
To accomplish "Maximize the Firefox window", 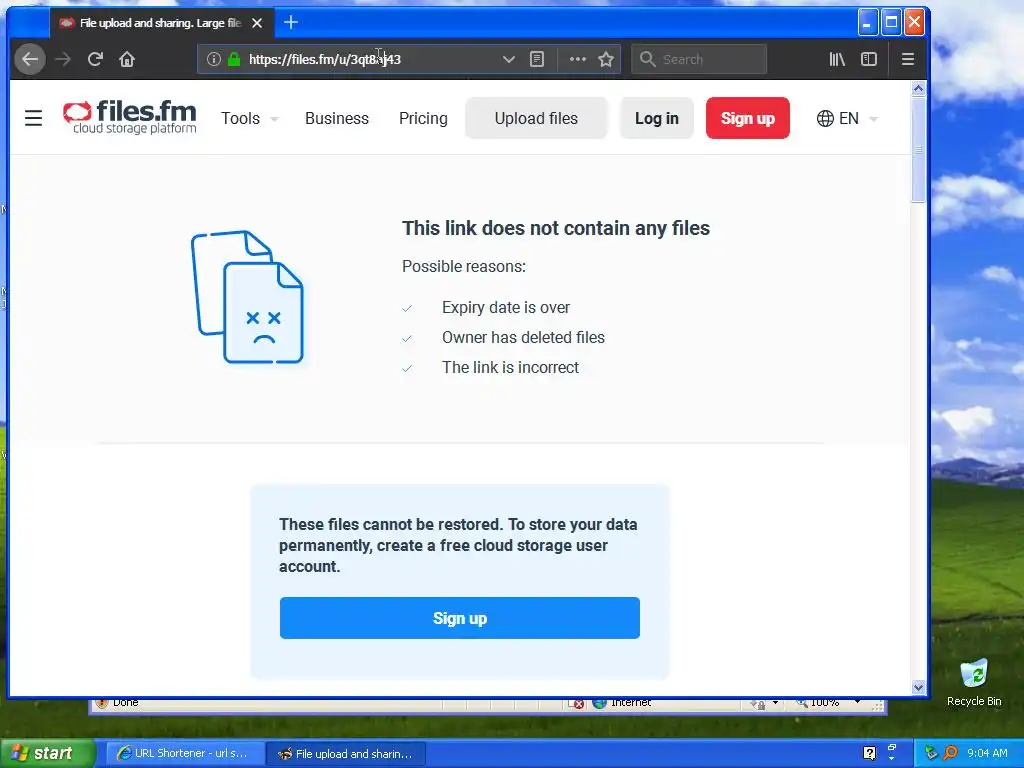I will (891, 23).
